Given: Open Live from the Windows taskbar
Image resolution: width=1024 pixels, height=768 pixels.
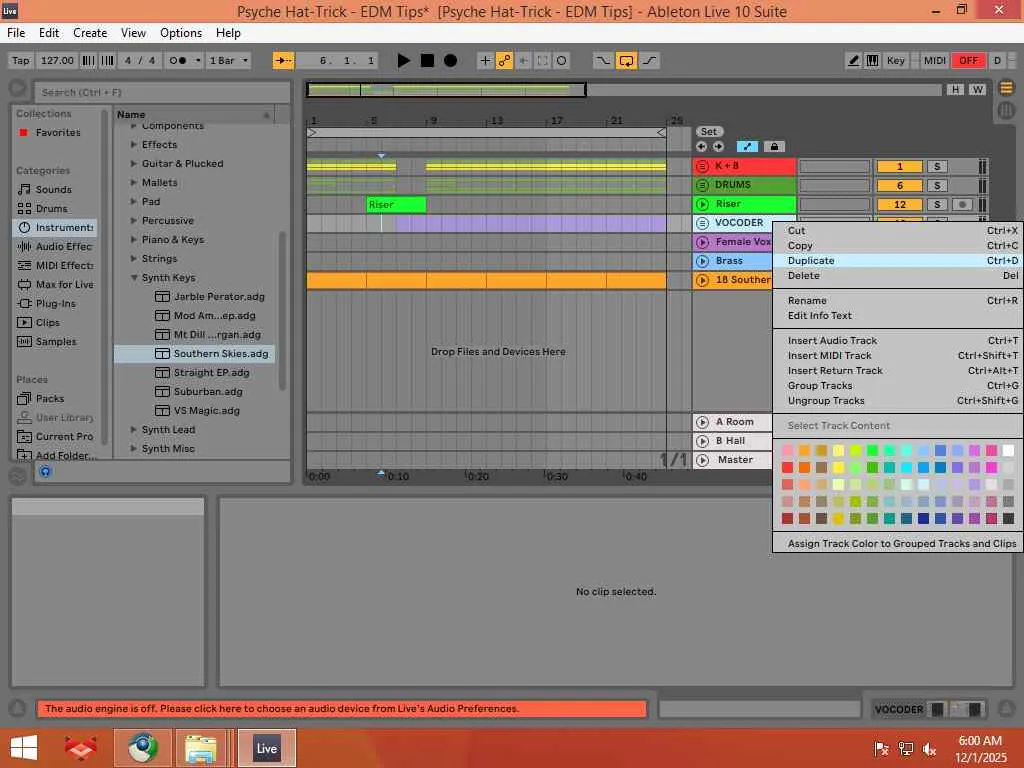Looking at the screenshot, I should (x=266, y=748).
